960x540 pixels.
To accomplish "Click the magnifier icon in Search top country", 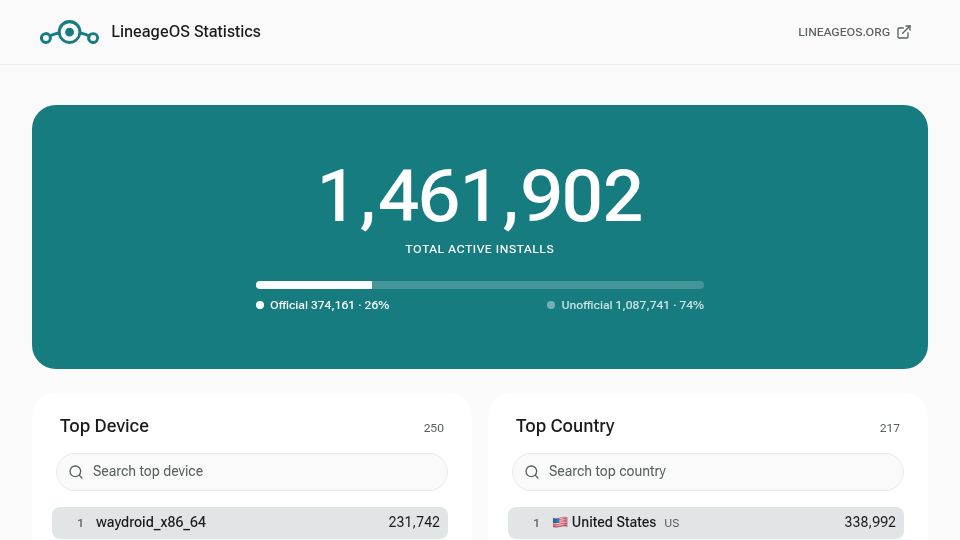I will (x=532, y=472).
